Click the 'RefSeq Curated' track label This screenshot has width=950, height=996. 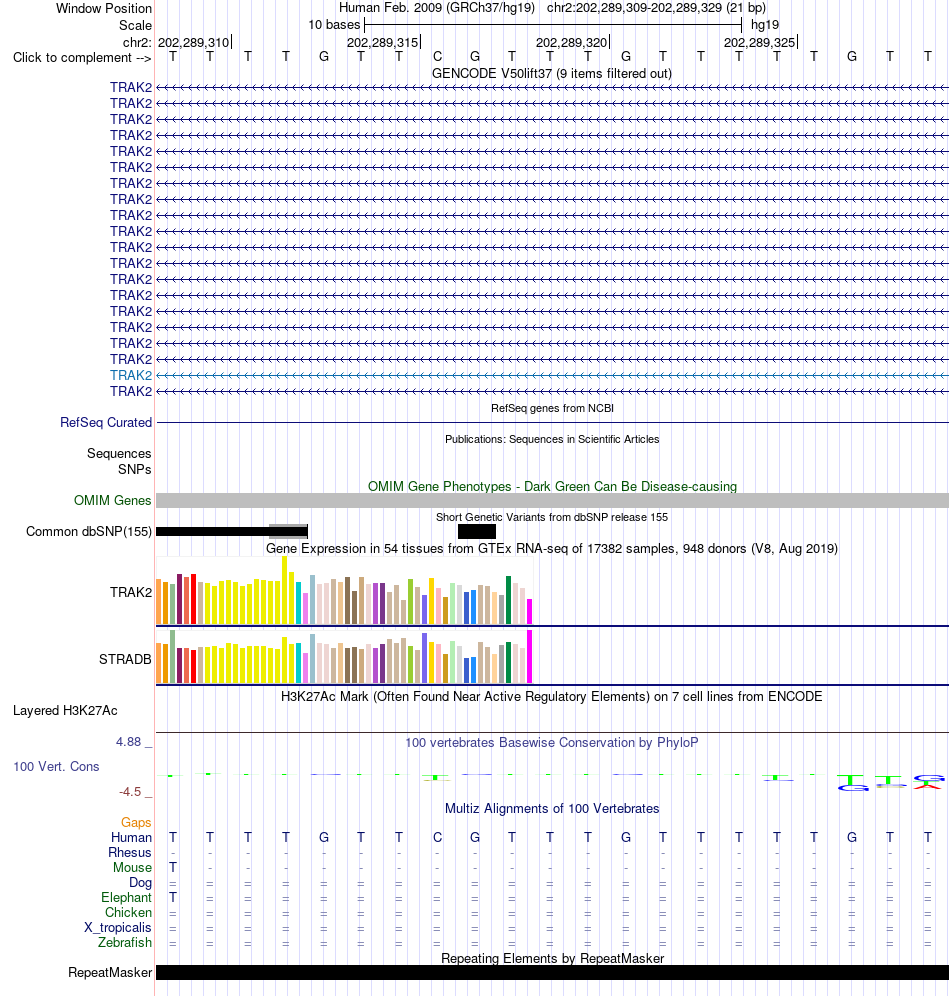106,422
